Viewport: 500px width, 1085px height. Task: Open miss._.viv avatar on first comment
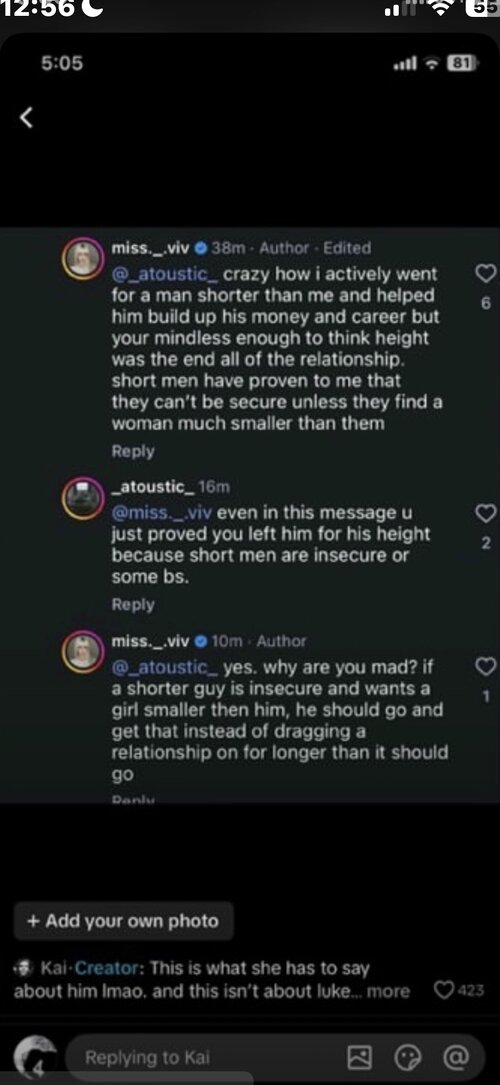(82, 259)
